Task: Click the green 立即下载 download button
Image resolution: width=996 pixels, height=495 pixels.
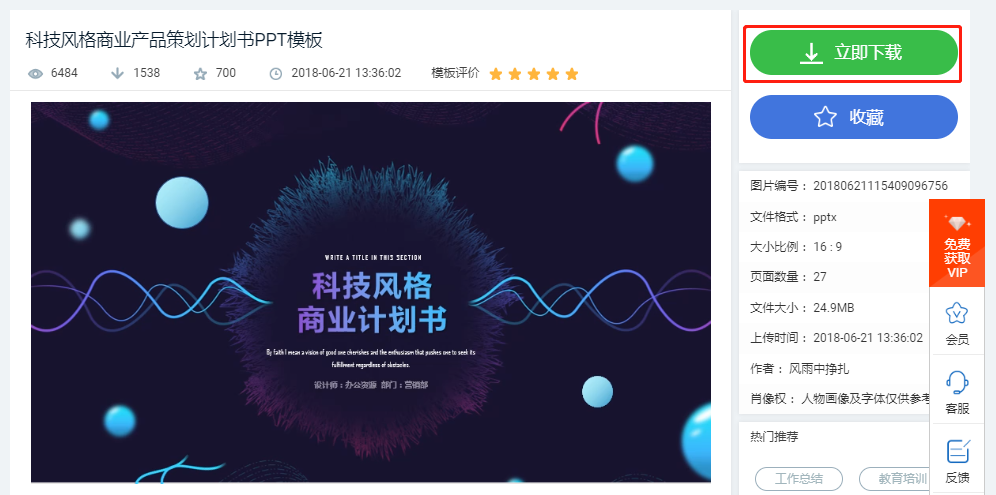Action: point(853,53)
